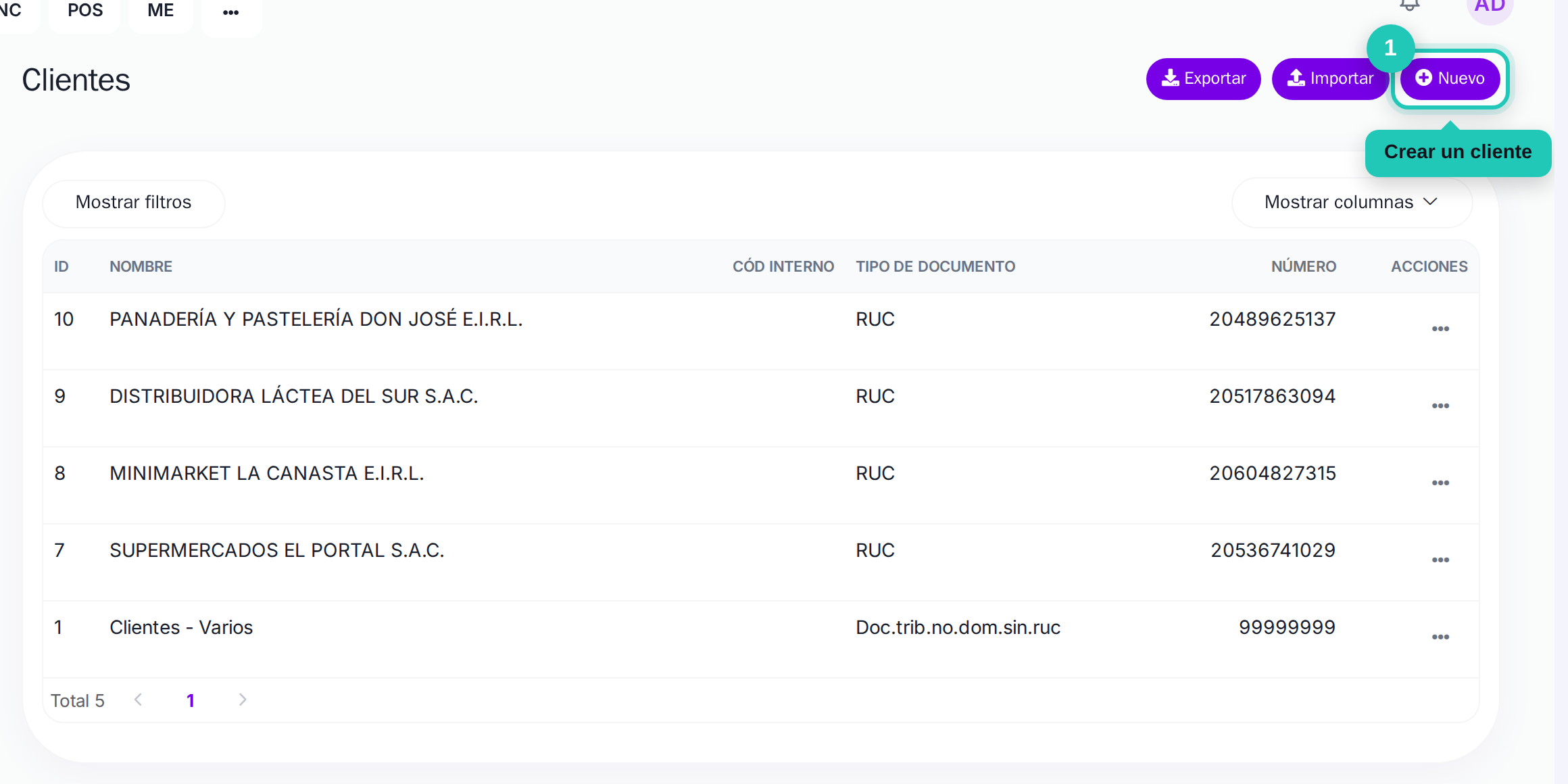1568x784 pixels.
Task: Open actions menu for Clientes - Varios
Action: 1440,637
